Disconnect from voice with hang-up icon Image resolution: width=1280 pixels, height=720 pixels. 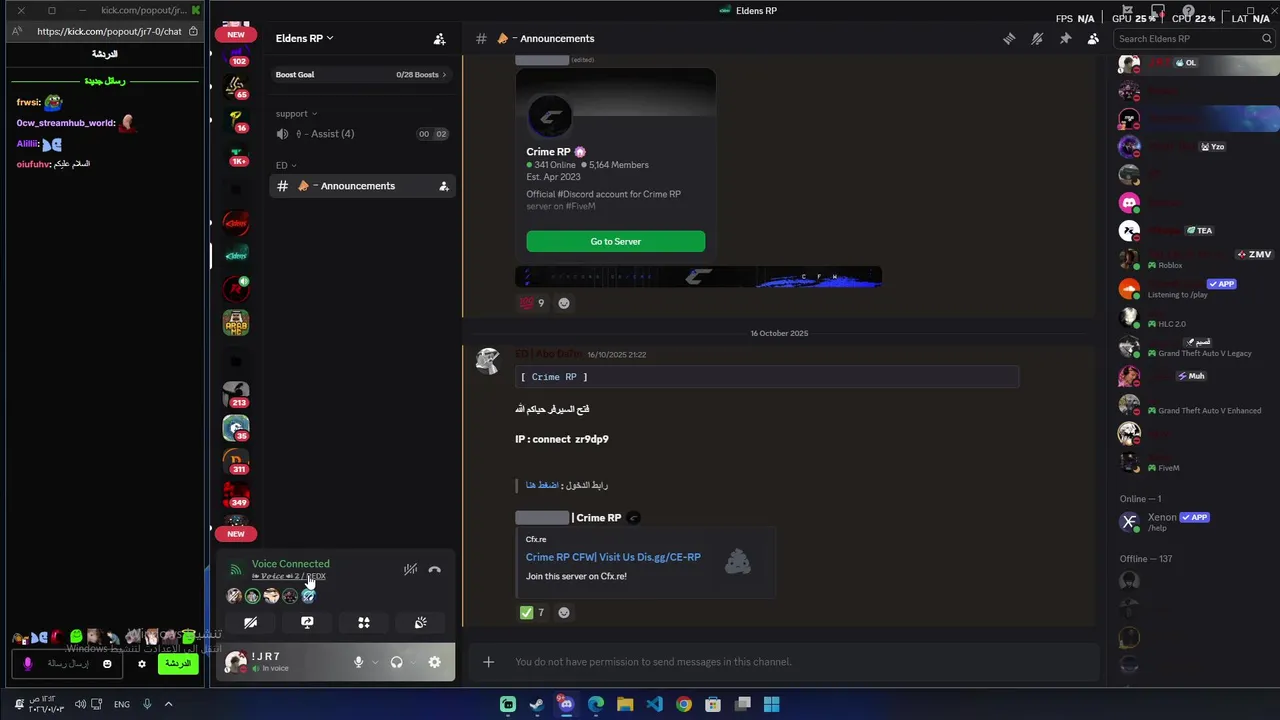point(434,570)
